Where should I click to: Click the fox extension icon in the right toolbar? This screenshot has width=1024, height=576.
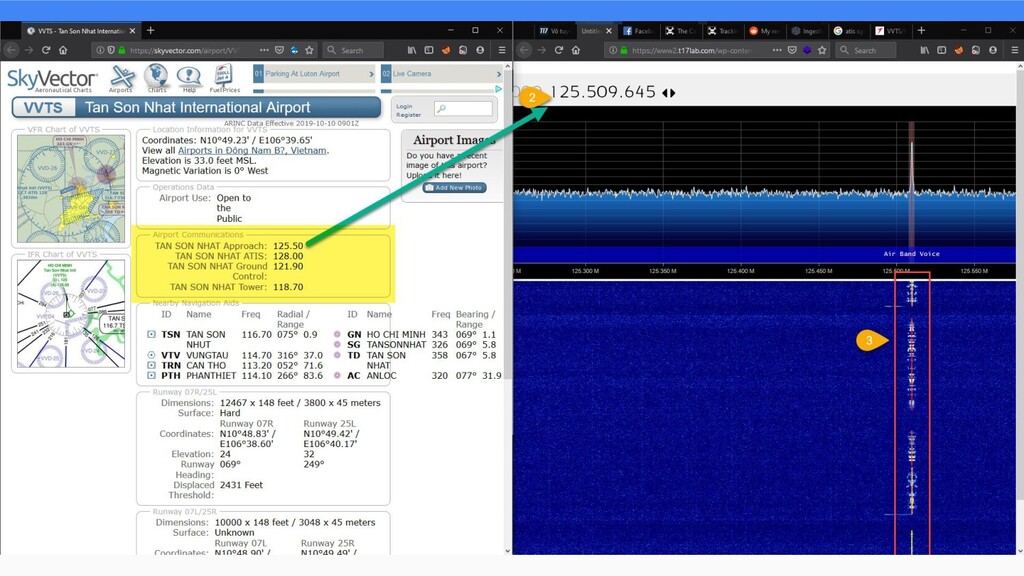click(x=959, y=50)
